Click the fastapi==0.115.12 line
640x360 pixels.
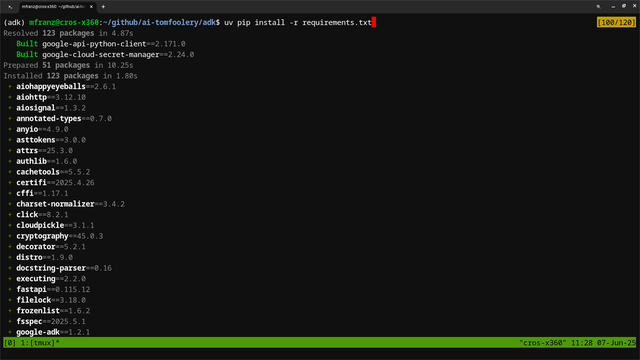click(49, 289)
